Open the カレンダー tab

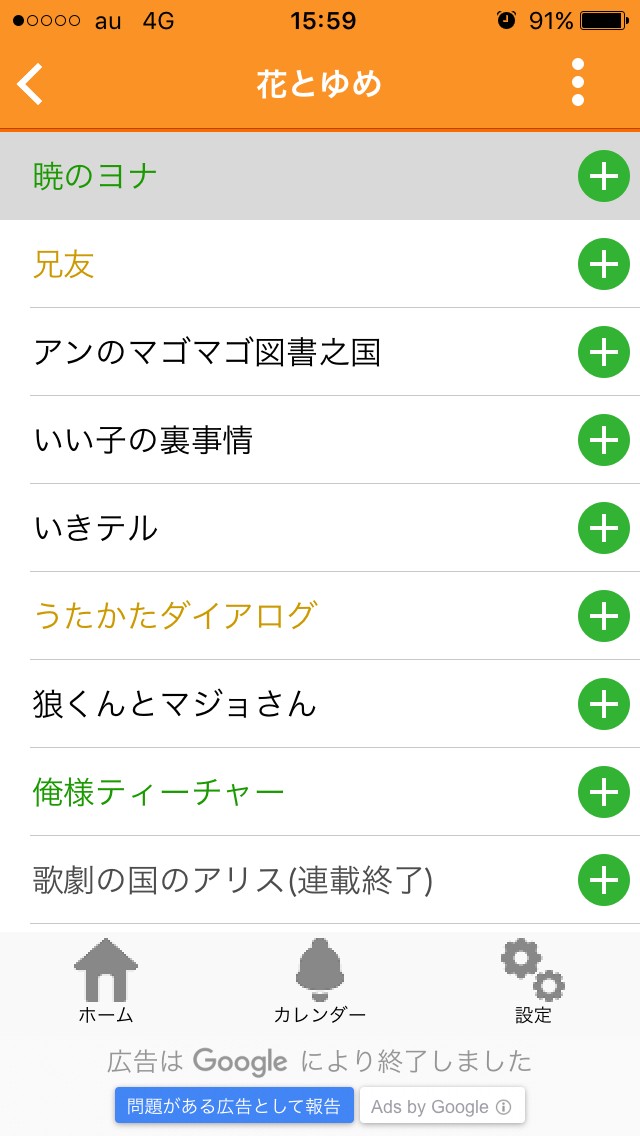click(319, 982)
